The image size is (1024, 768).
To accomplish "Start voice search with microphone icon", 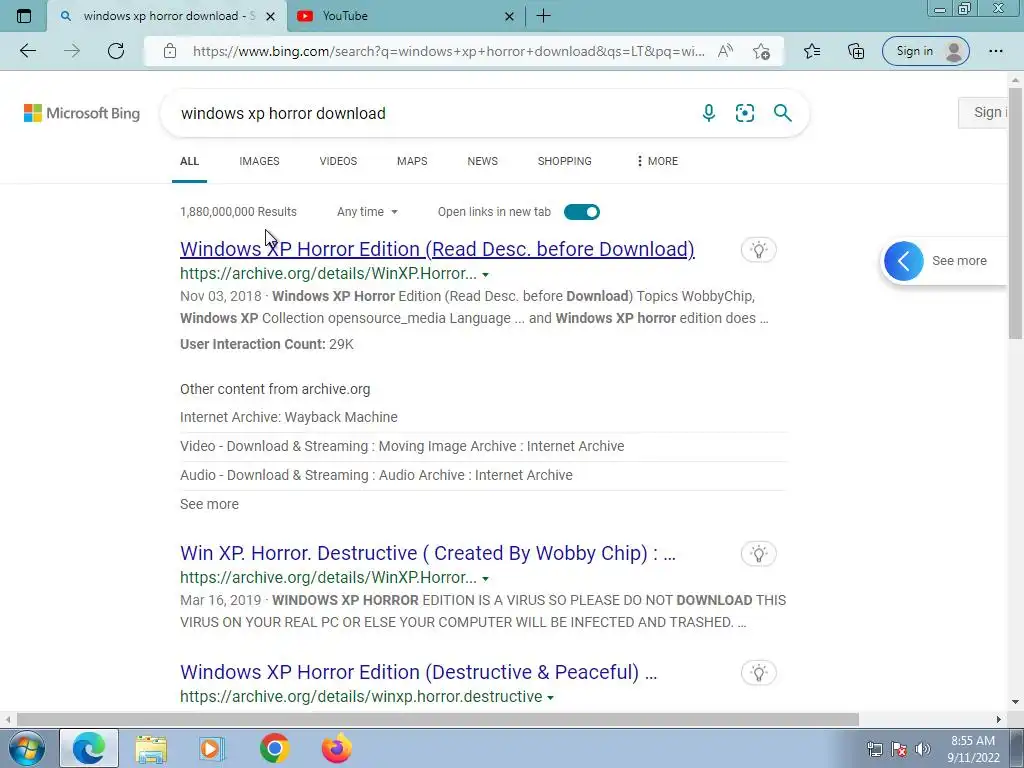I will pos(709,113).
